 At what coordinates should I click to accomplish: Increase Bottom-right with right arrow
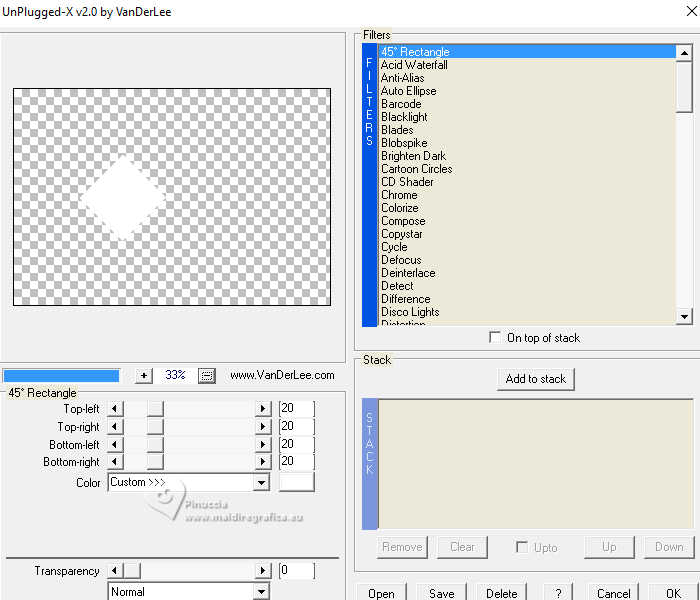(x=262, y=461)
